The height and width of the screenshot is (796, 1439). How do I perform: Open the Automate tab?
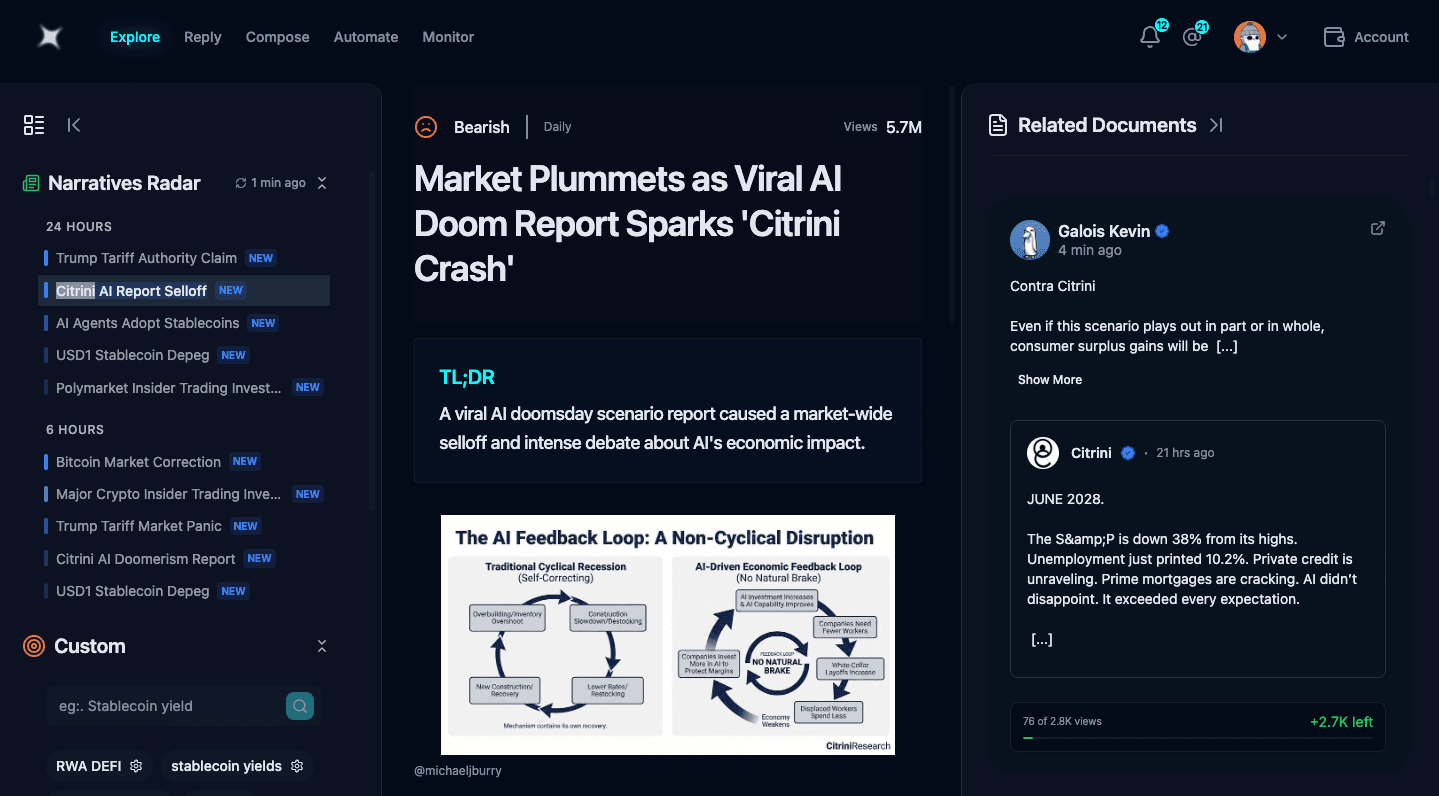click(x=365, y=37)
